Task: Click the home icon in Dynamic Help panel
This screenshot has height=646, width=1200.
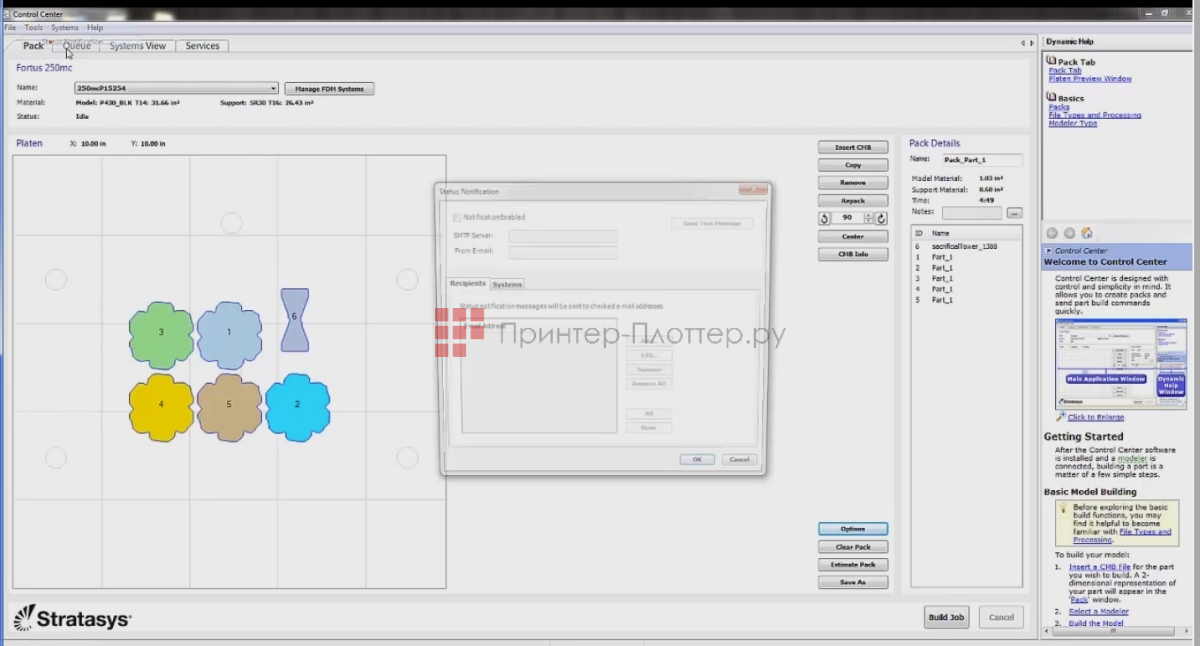Action: [x=1086, y=232]
